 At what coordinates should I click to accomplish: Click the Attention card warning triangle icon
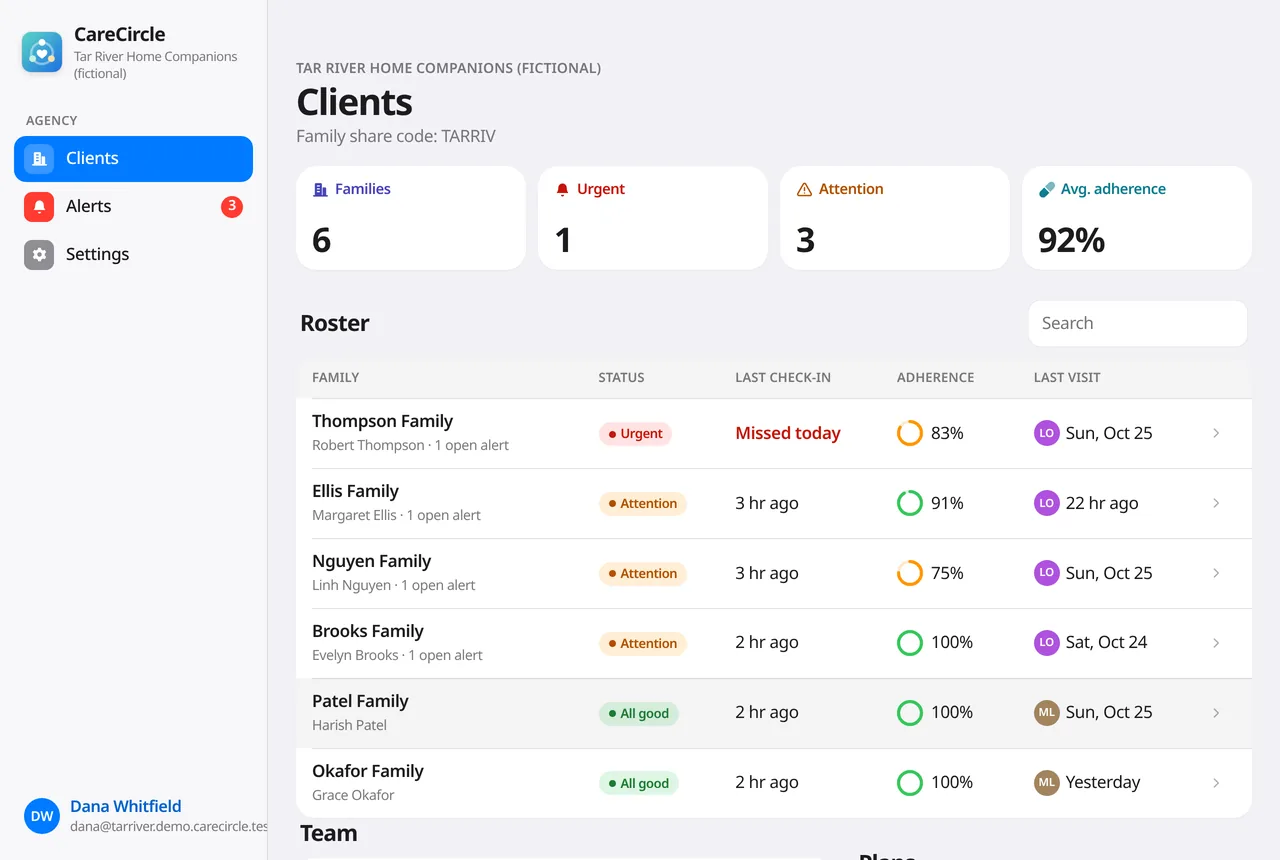pyautogui.click(x=804, y=189)
